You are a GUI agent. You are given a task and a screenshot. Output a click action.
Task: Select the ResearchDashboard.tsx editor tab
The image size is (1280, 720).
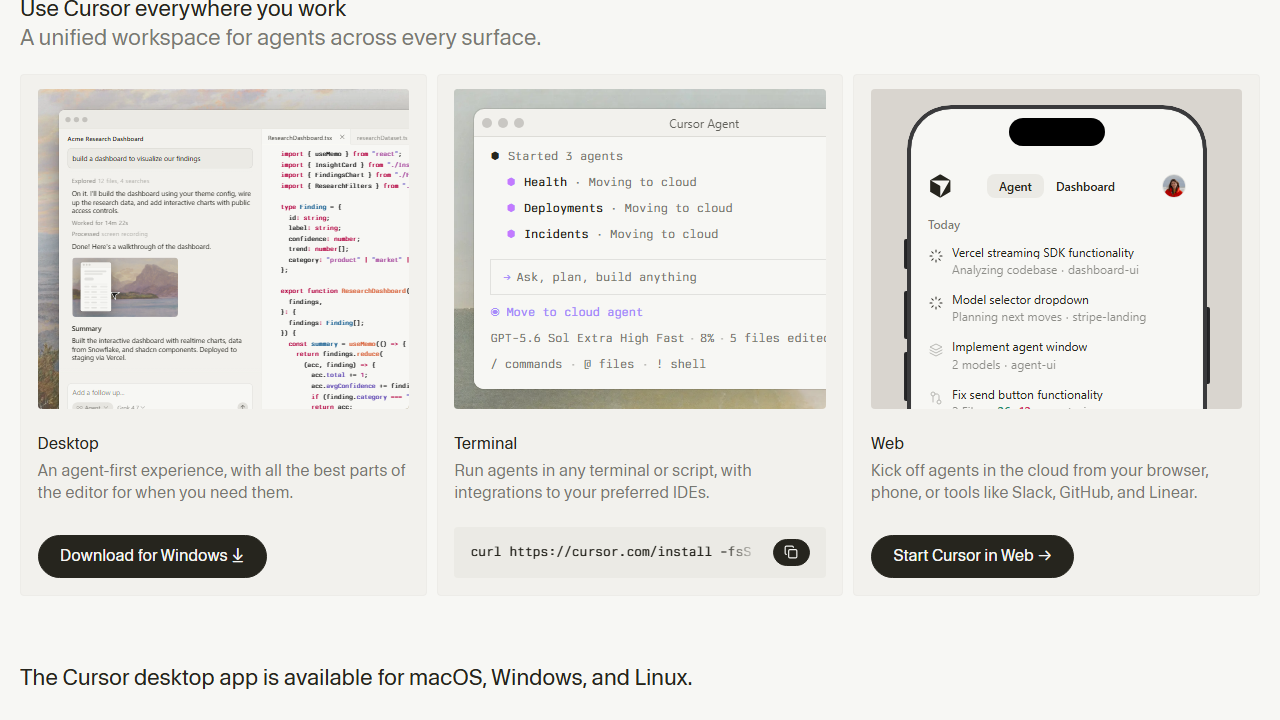[x=306, y=137]
